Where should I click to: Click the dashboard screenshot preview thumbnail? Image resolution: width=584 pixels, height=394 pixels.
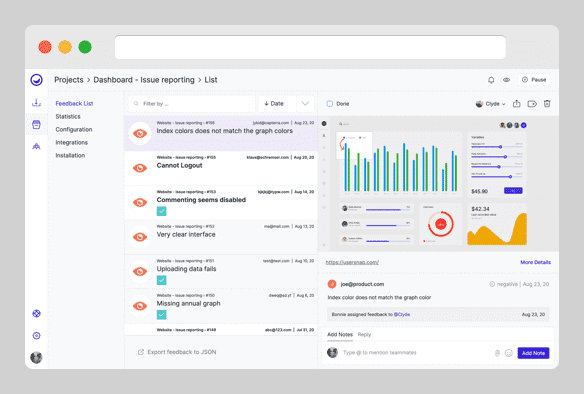tap(439, 184)
